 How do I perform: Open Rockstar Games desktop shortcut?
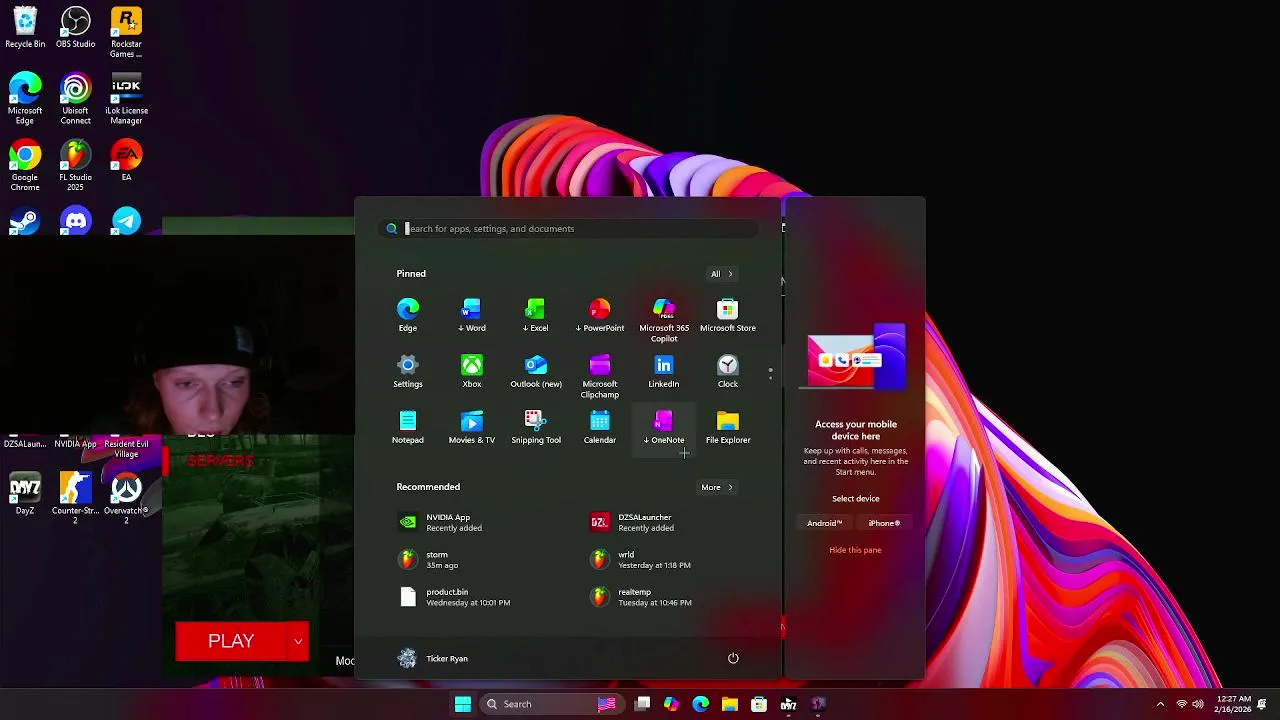tap(126, 32)
